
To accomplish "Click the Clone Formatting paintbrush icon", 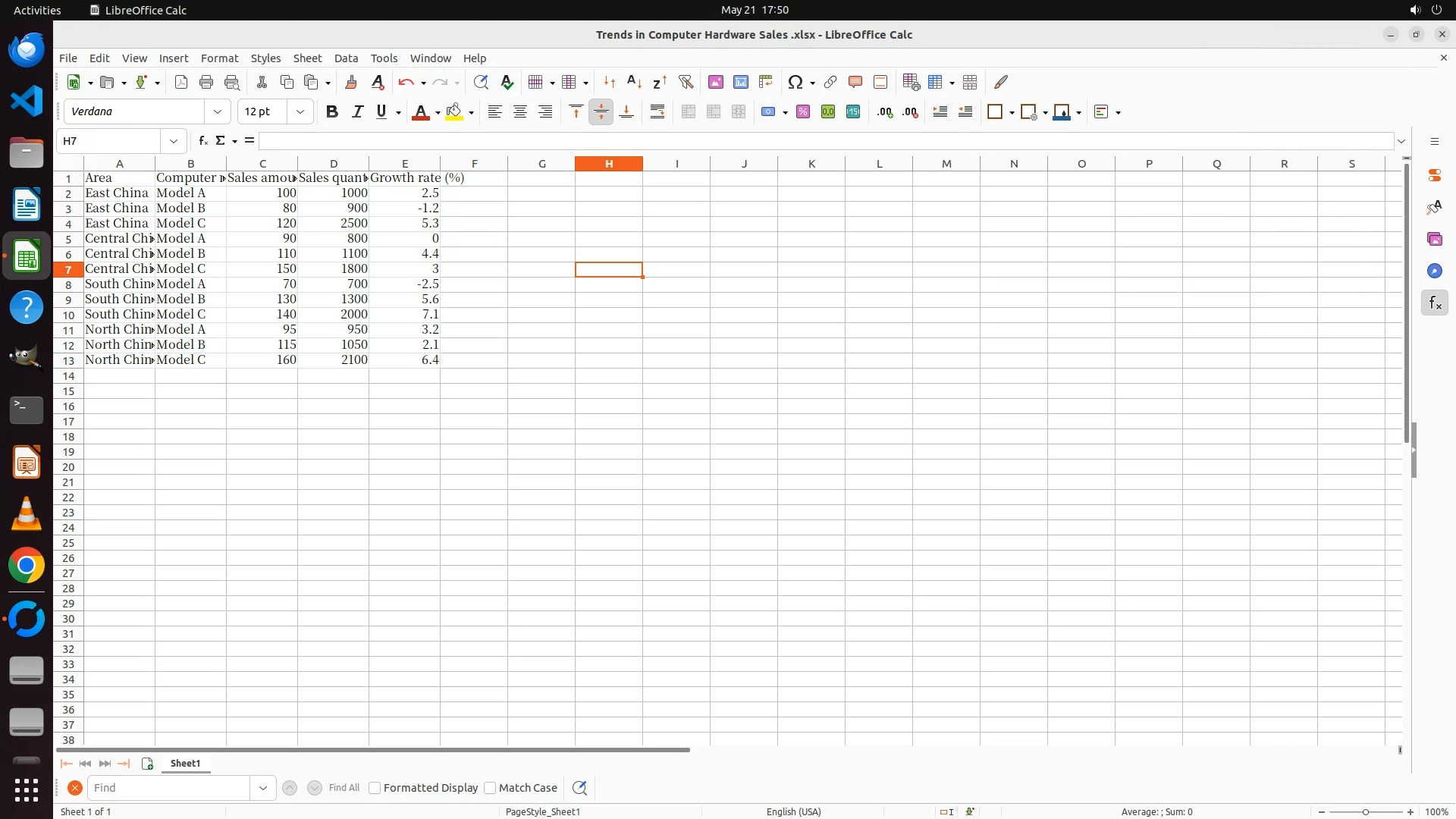I will [350, 82].
